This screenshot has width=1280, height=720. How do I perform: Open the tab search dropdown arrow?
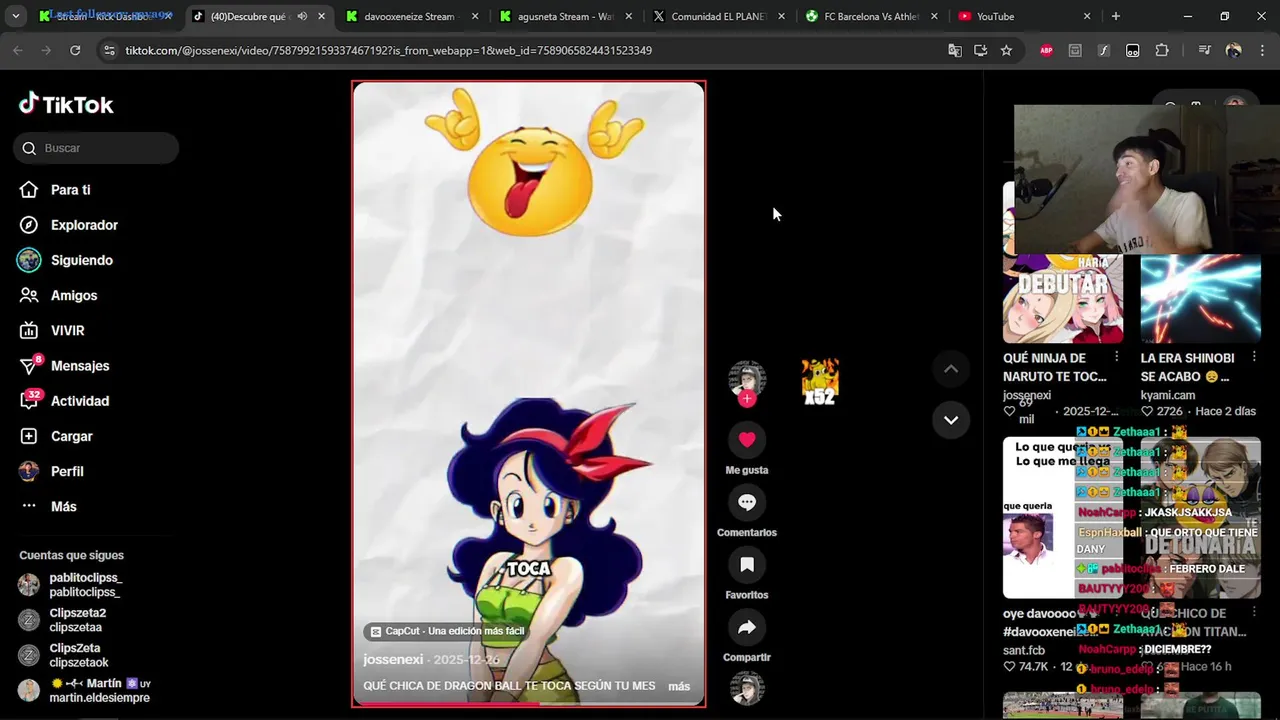[x=17, y=16]
